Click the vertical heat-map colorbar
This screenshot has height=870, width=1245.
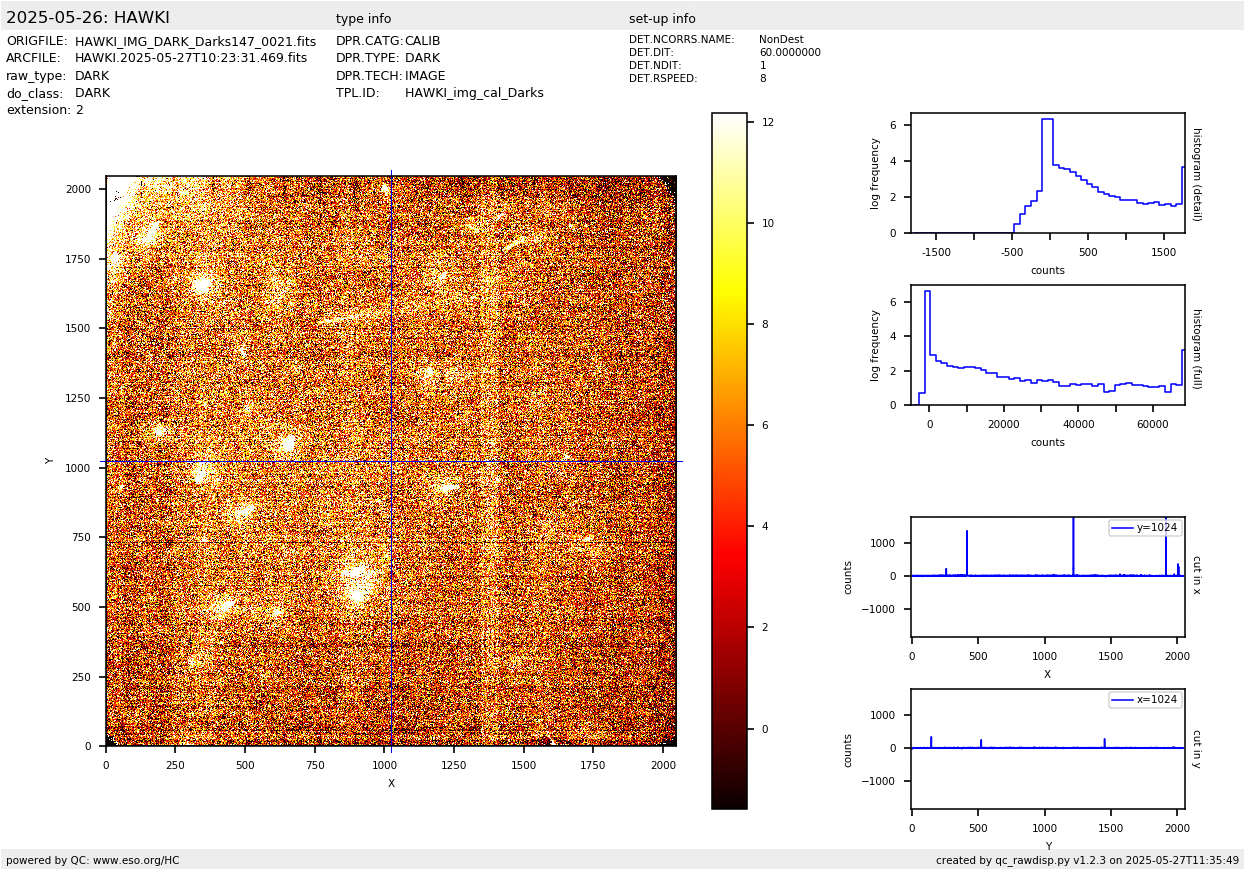[x=729, y=460]
